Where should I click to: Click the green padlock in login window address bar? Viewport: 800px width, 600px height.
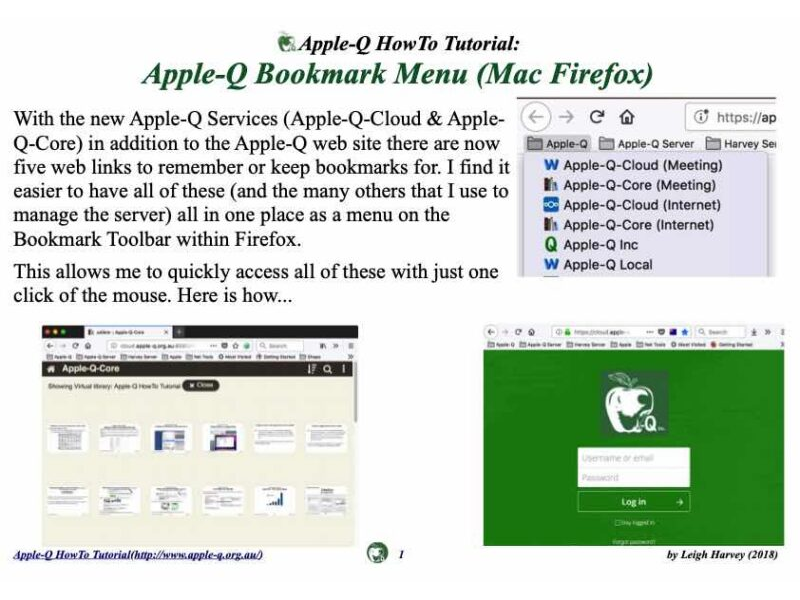click(567, 332)
